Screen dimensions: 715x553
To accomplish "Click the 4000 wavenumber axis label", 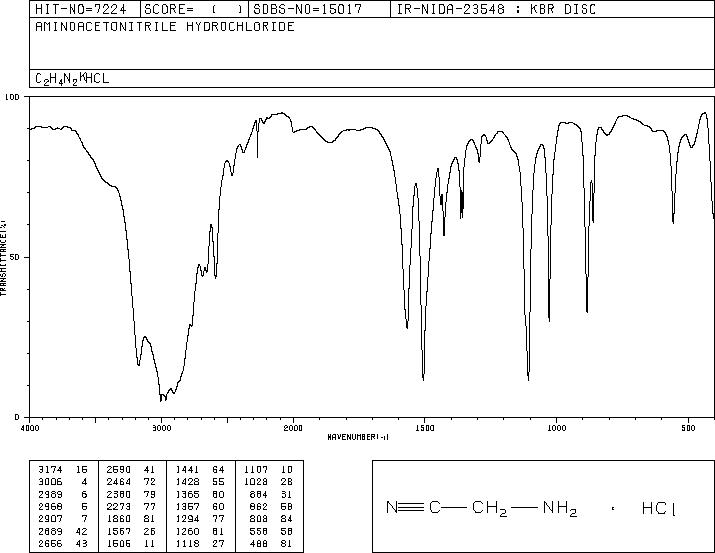I will (30, 428).
